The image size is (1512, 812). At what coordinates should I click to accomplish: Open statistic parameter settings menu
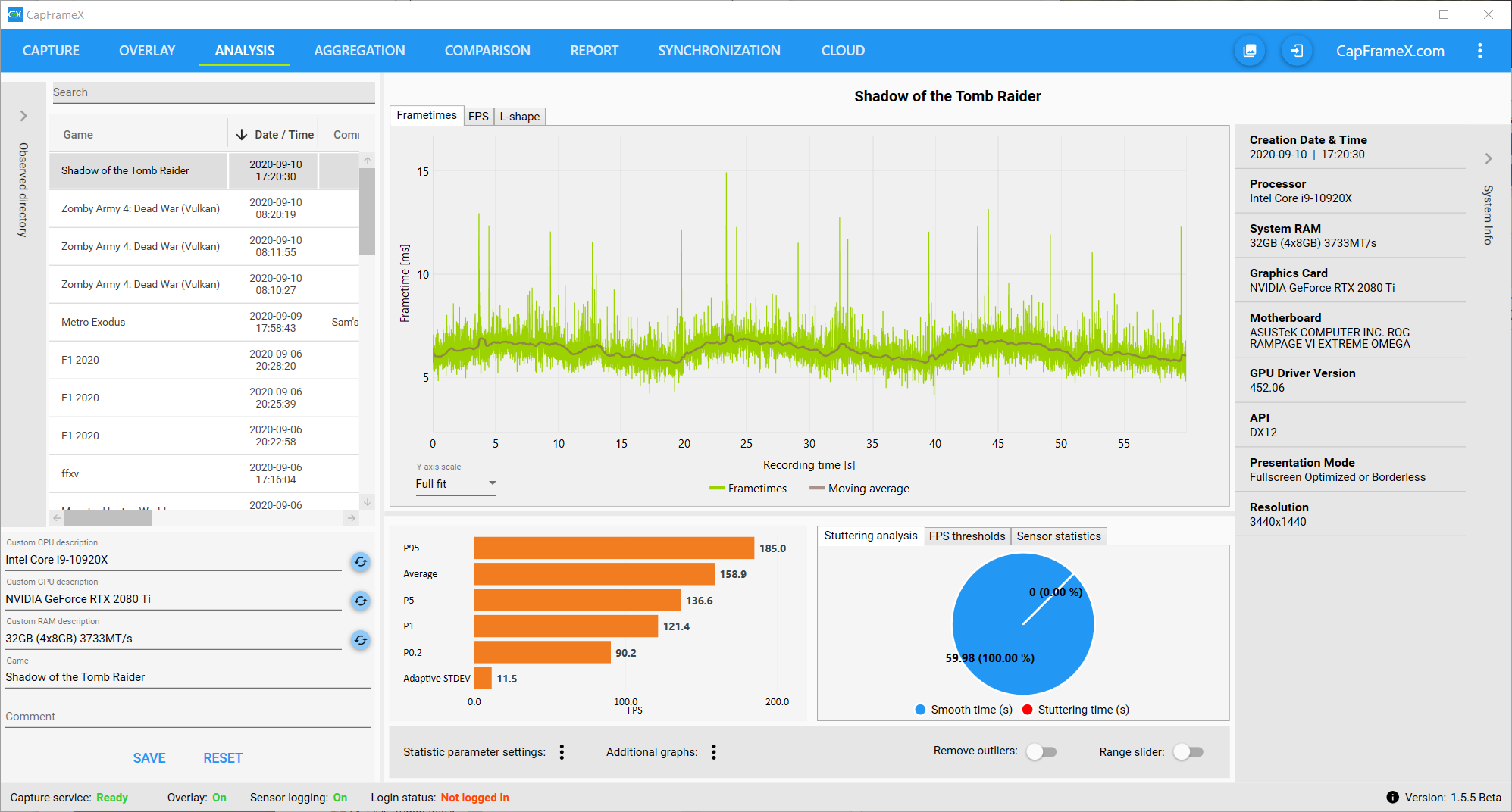tap(562, 752)
